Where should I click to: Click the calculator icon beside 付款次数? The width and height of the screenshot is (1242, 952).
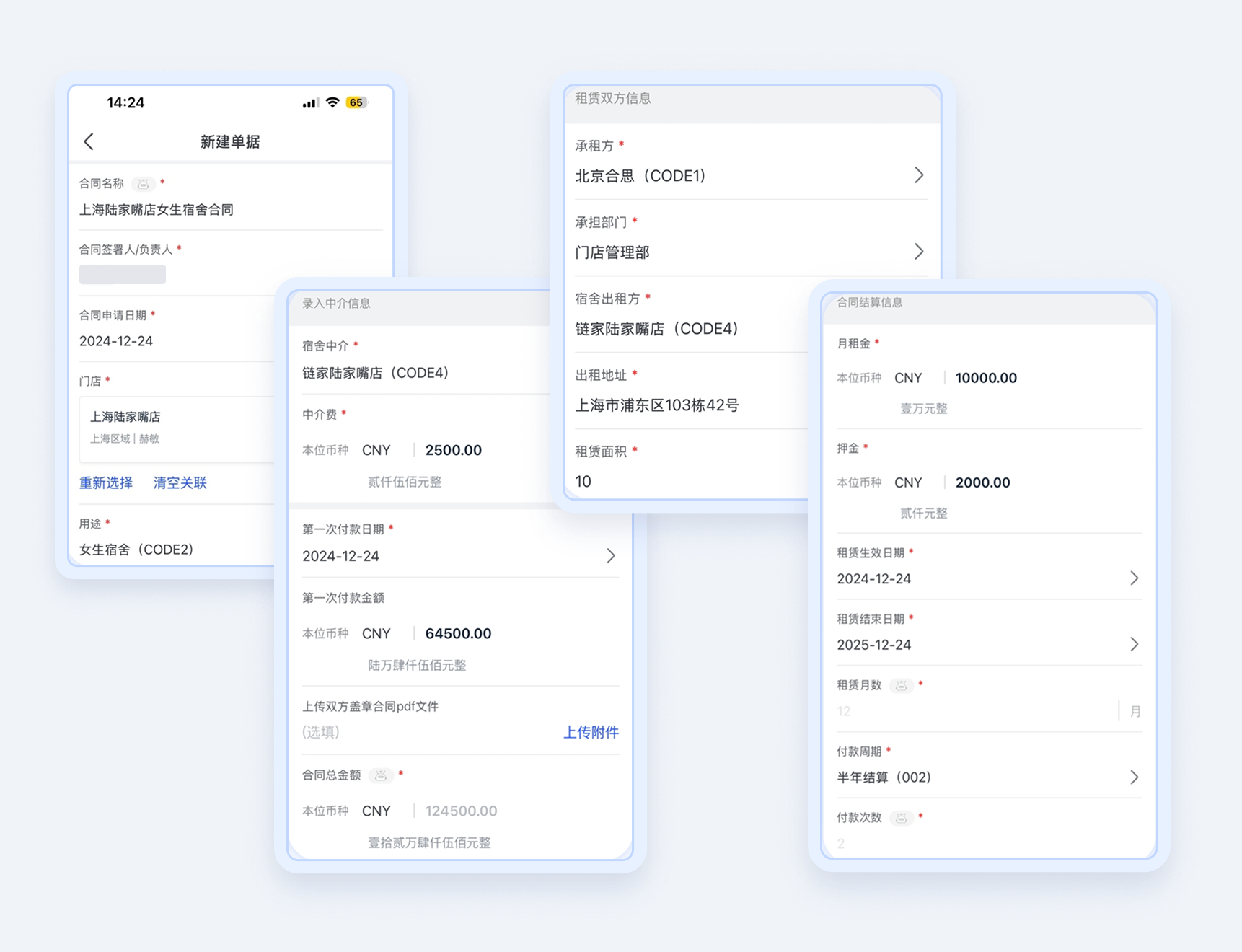(901, 818)
